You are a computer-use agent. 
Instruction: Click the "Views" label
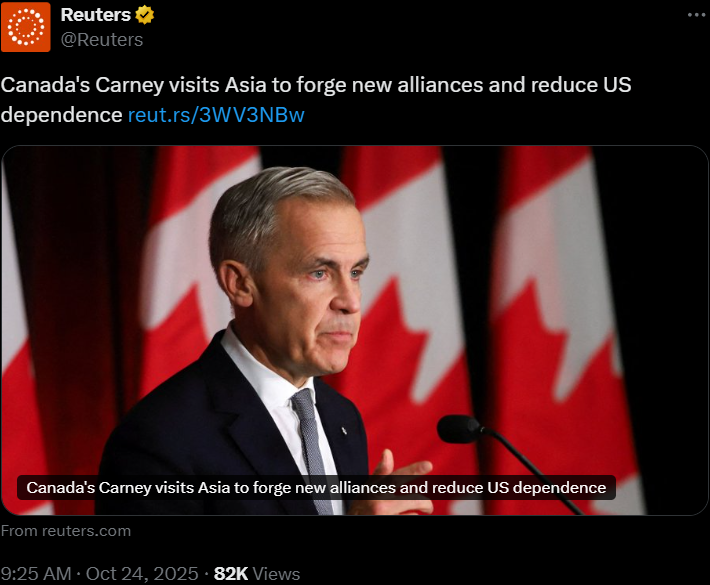[x=276, y=574]
